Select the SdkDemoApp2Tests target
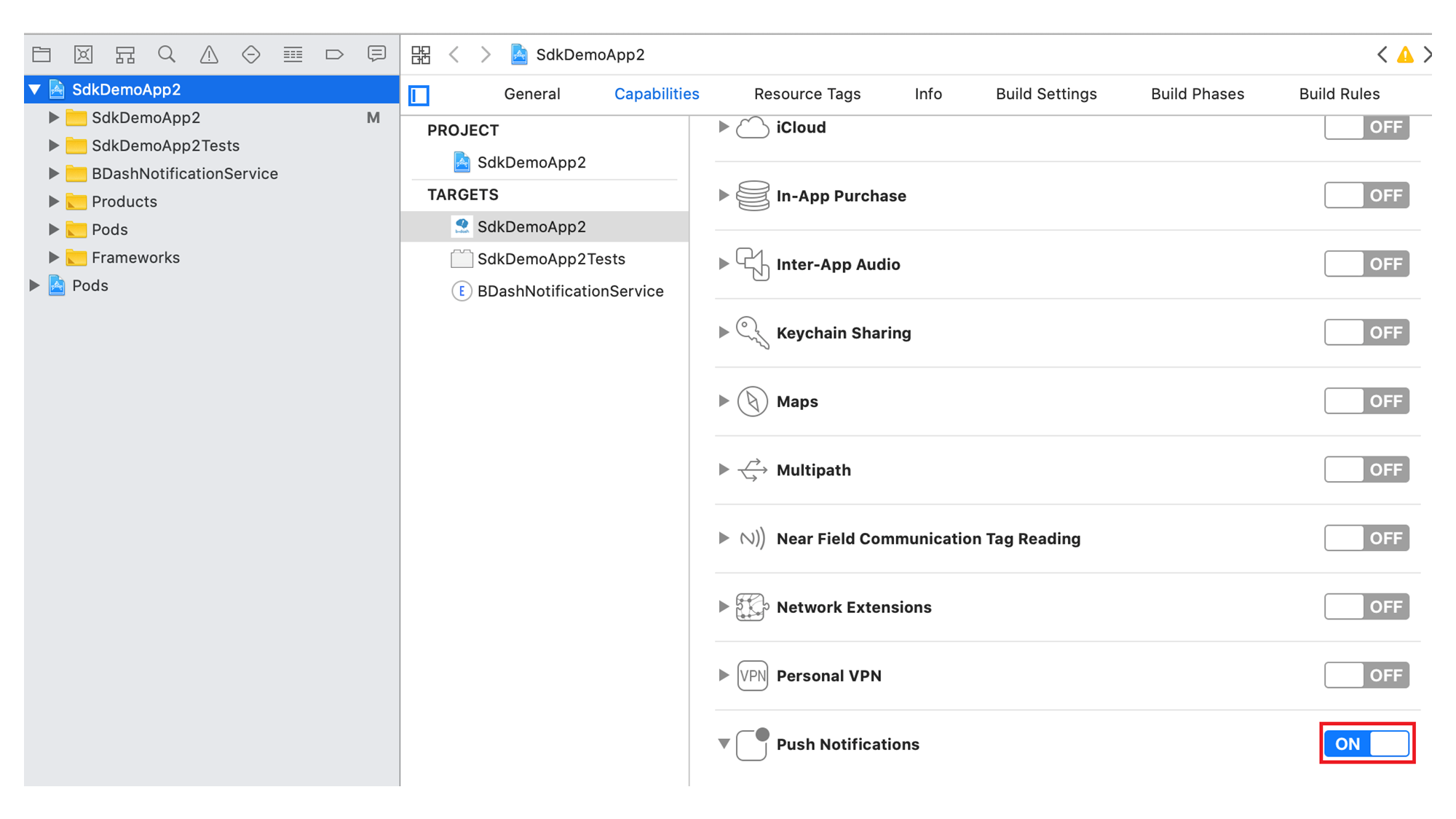The width and height of the screenshot is (1456, 819). pos(545,259)
